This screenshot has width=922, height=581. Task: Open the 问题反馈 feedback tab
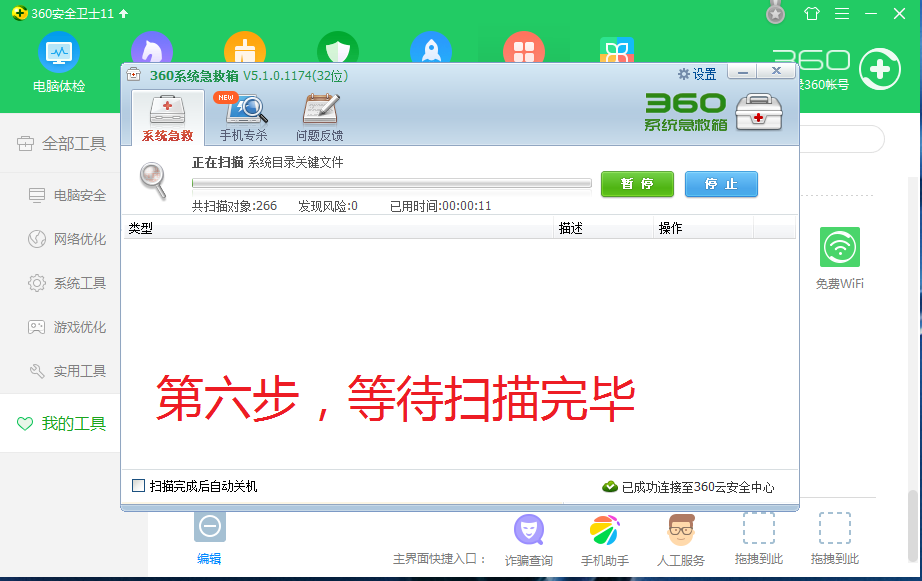319,118
